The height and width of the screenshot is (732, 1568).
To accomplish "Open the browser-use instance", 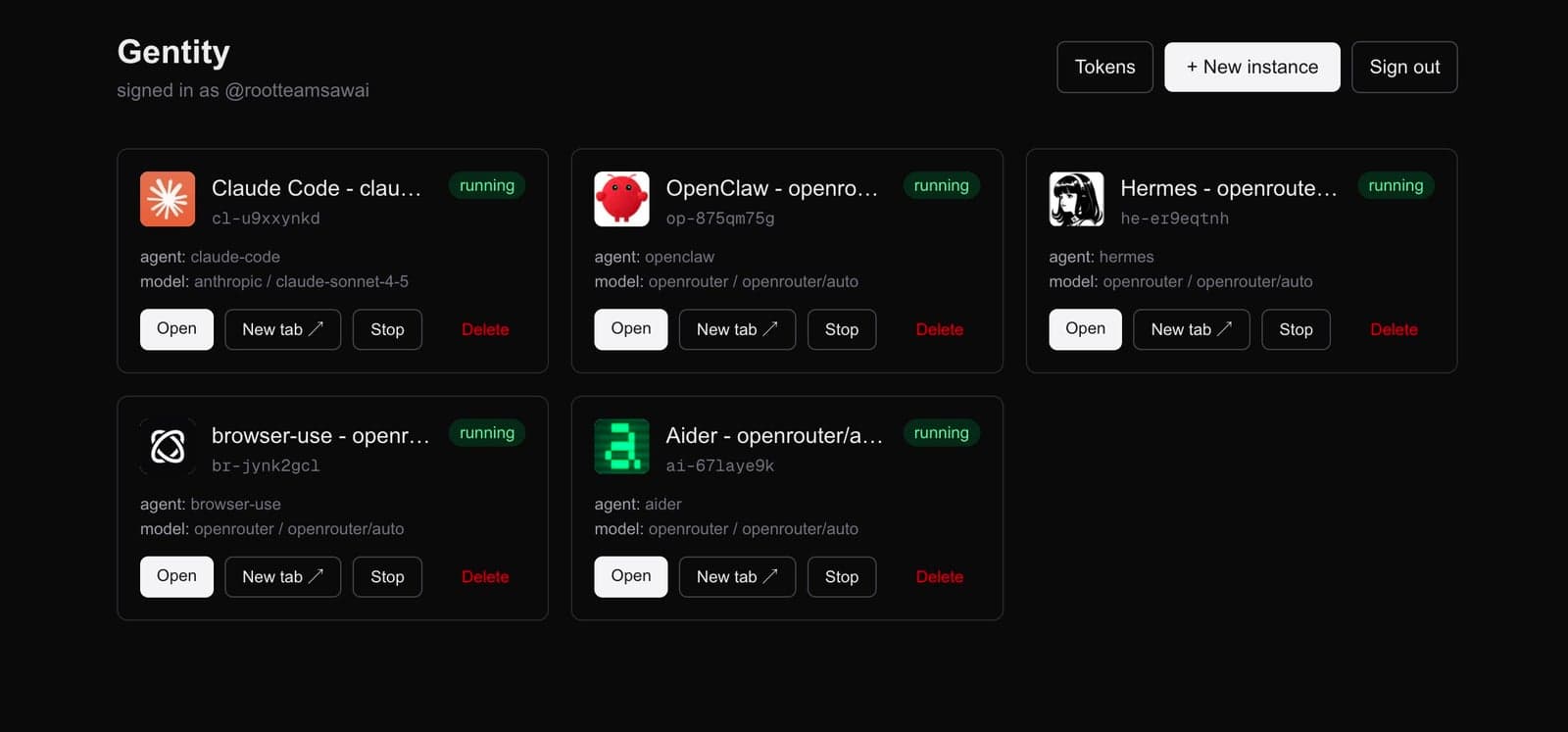I will (x=176, y=576).
